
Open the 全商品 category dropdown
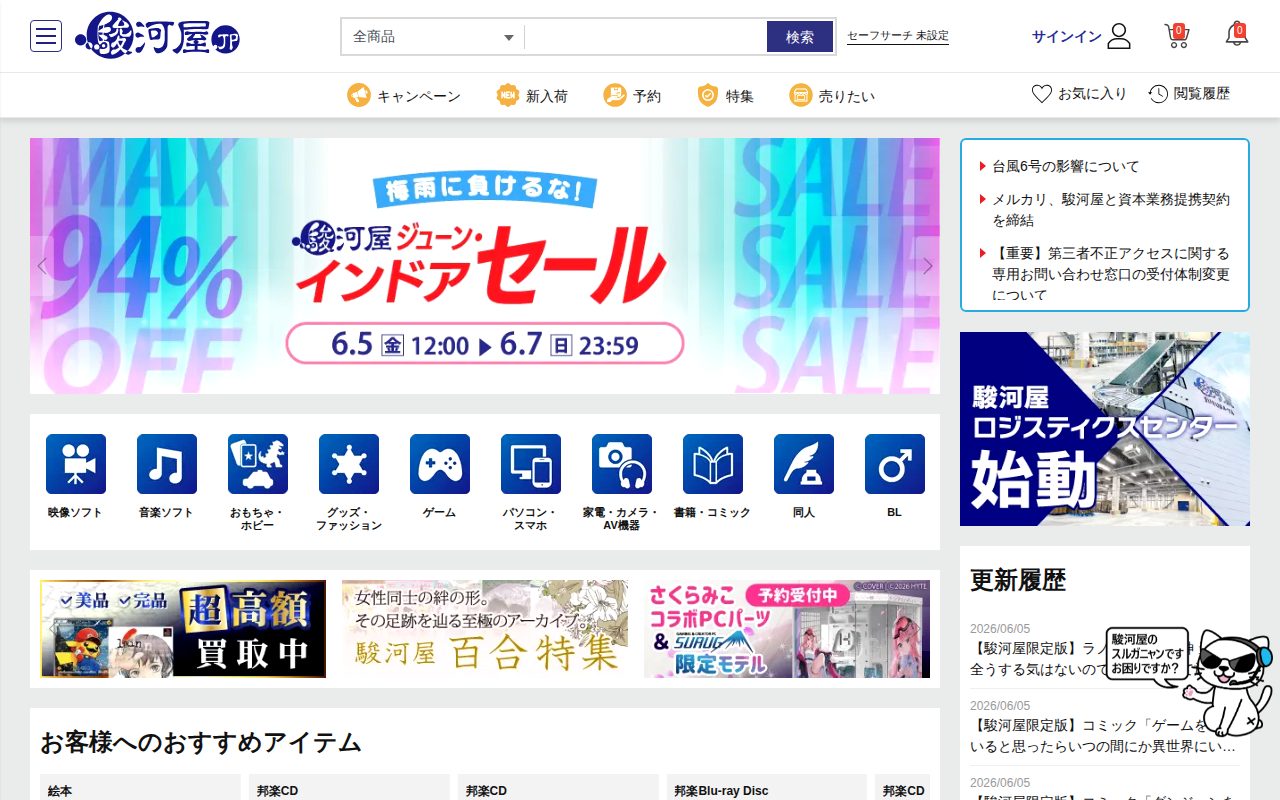click(x=432, y=37)
